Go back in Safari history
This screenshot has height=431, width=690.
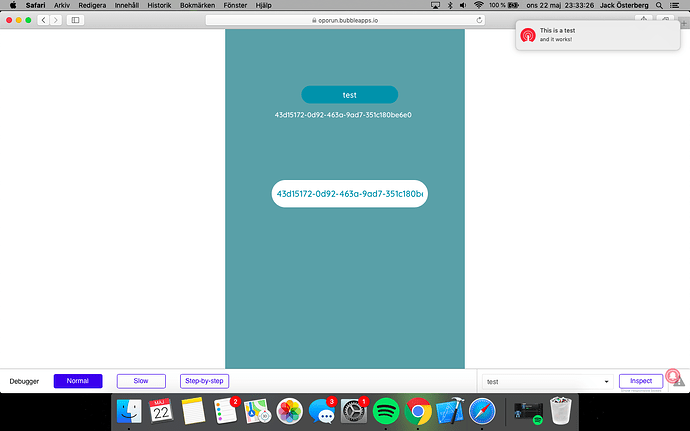43,20
